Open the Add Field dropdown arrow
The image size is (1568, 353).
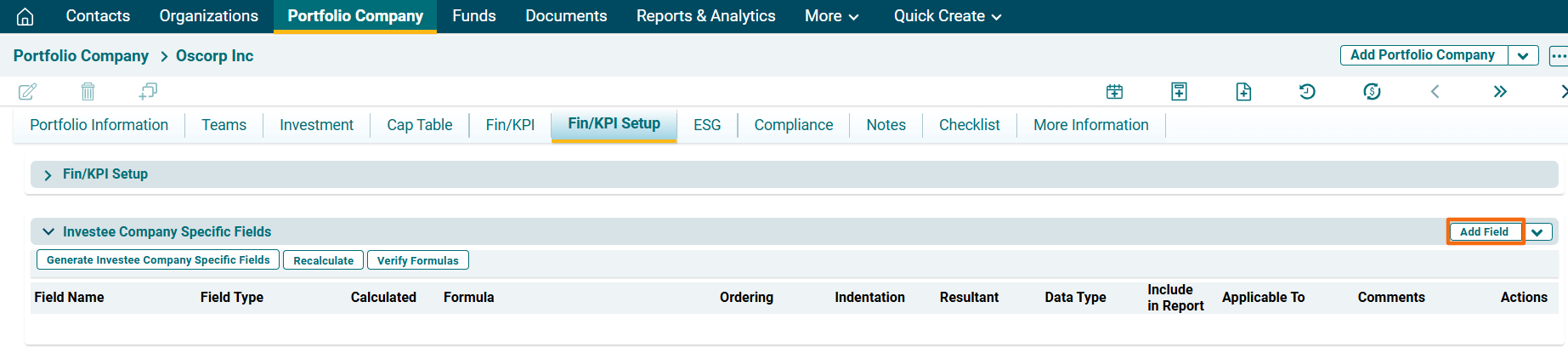pyautogui.click(x=1537, y=232)
